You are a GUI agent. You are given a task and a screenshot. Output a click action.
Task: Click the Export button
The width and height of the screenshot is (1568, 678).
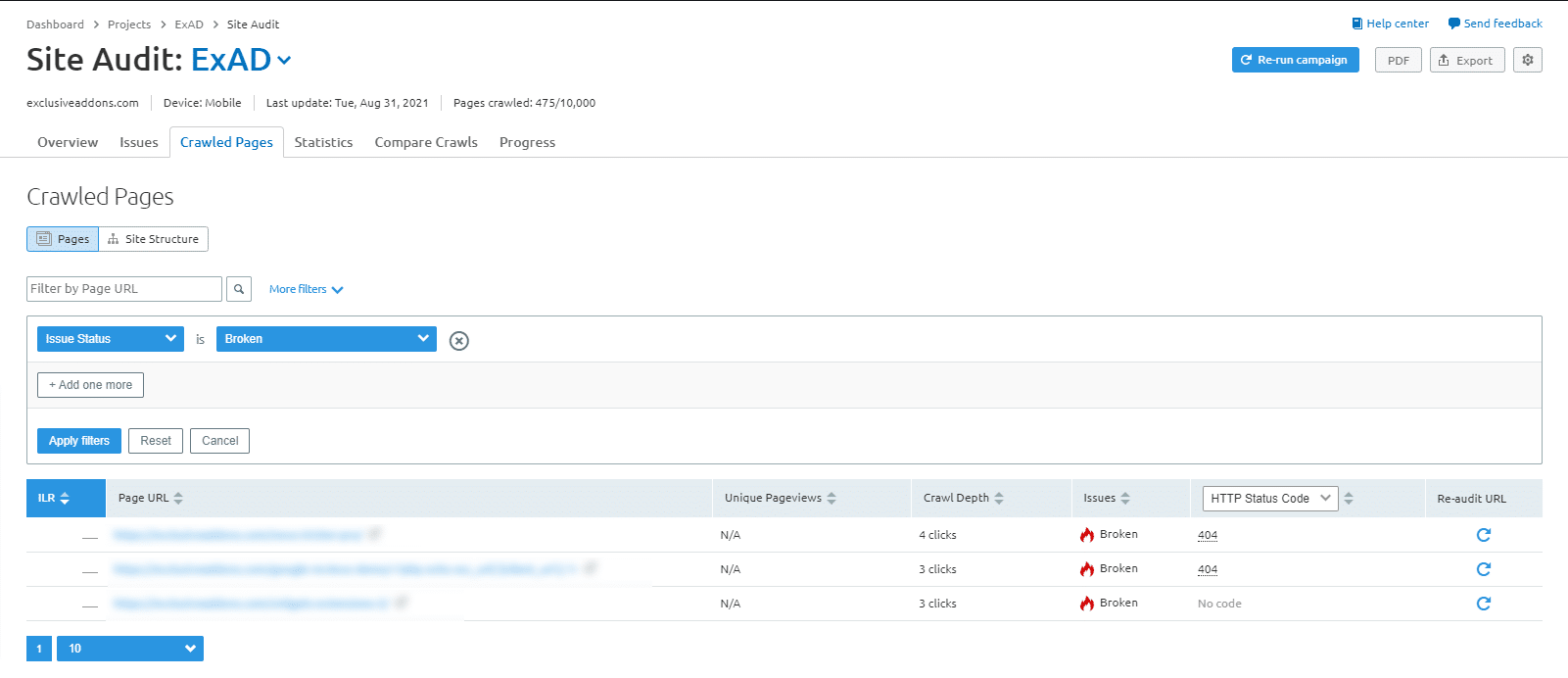tap(1467, 60)
